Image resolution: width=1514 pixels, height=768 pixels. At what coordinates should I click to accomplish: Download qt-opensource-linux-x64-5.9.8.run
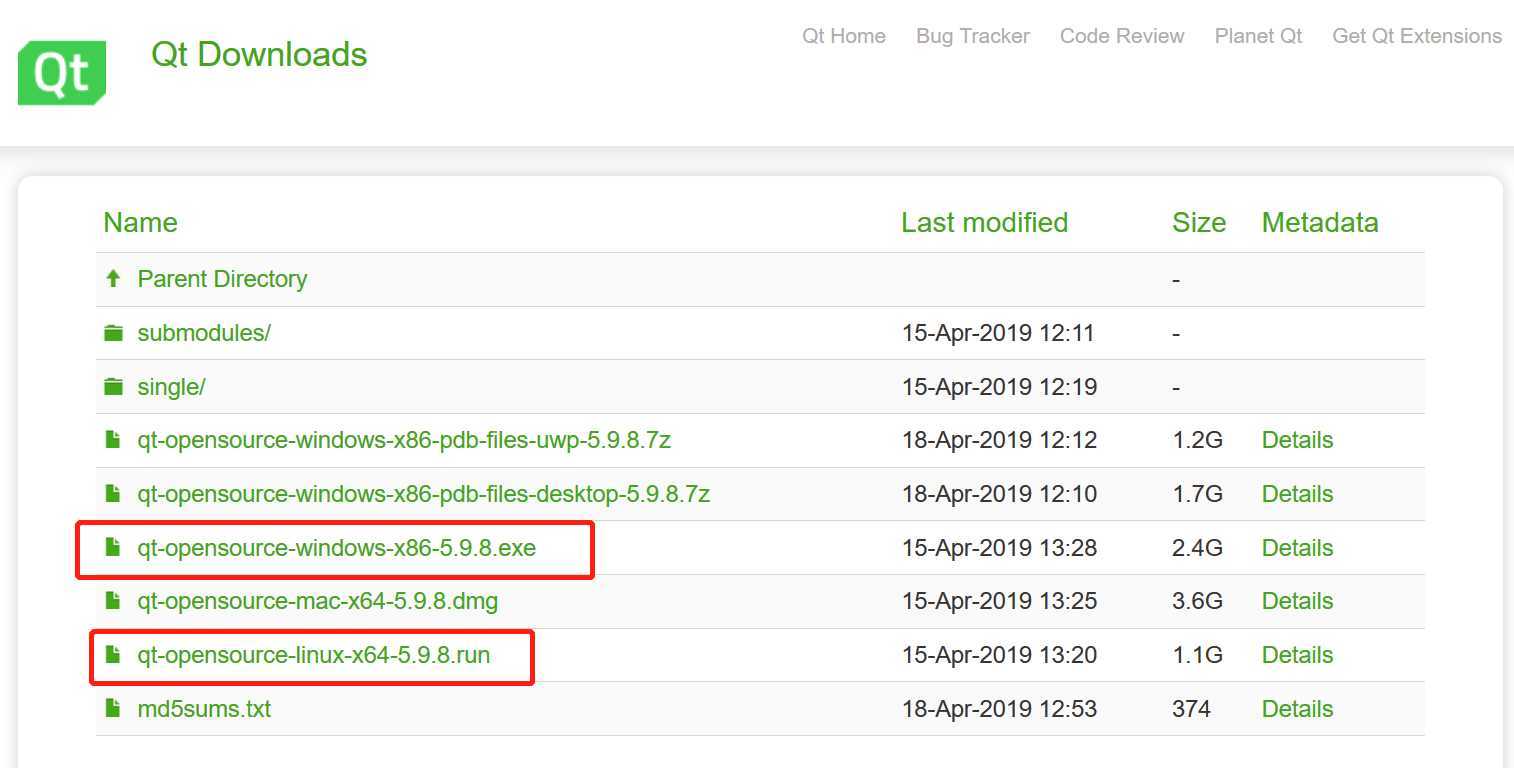[x=314, y=655]
